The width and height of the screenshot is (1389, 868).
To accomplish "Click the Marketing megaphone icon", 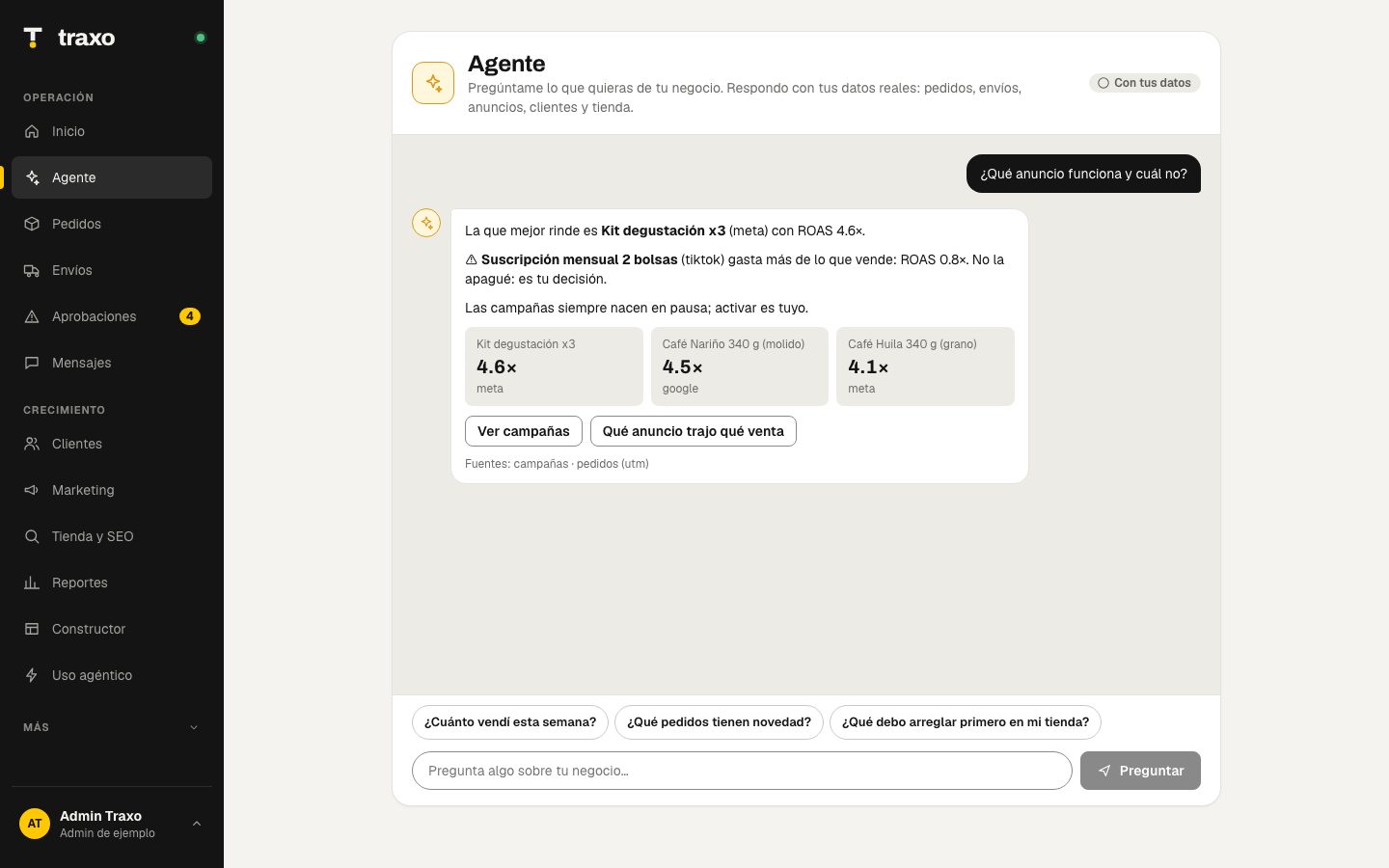I will click(x=32, y=490).
